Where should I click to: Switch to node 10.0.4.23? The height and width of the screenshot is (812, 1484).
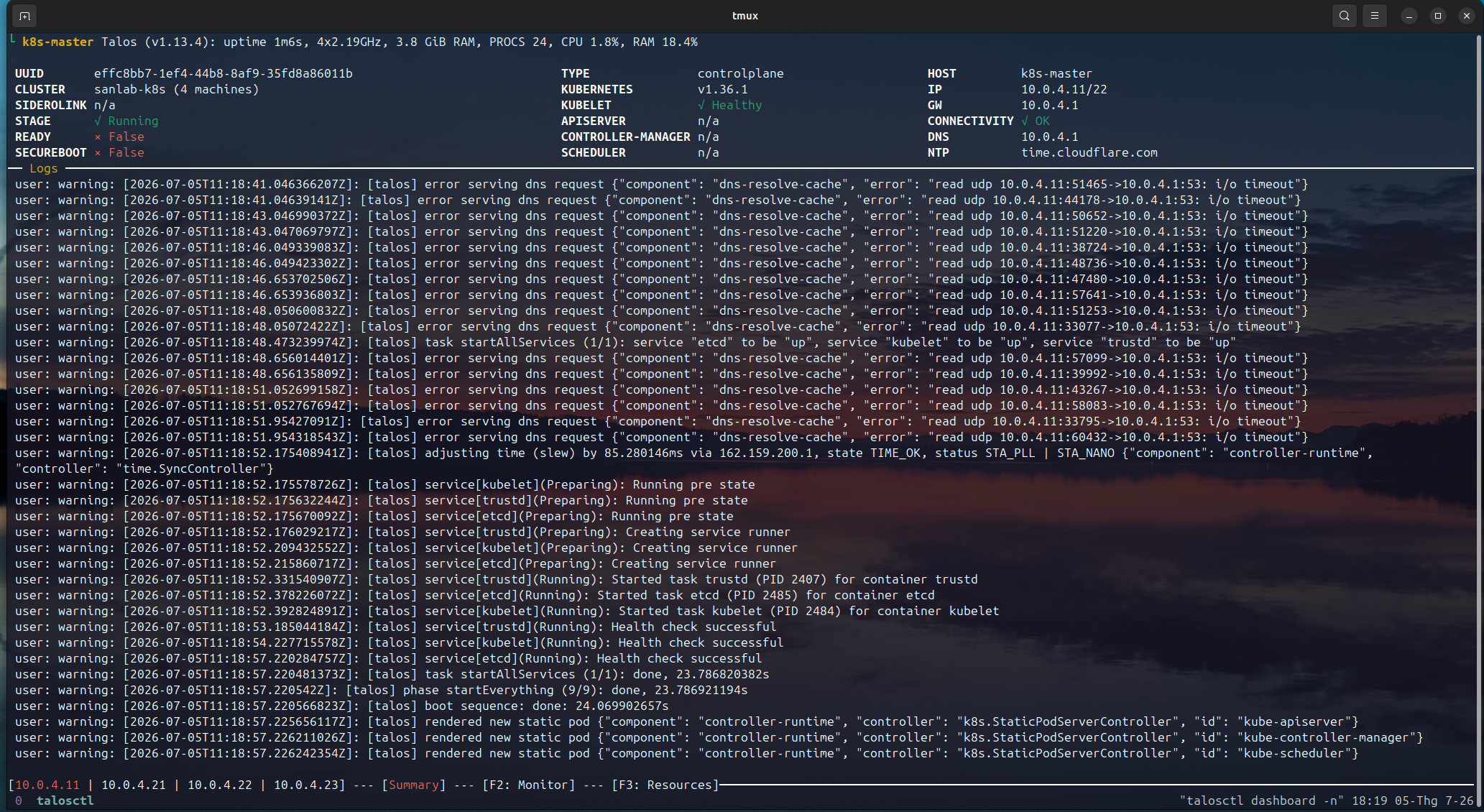[x=306, y=785]
